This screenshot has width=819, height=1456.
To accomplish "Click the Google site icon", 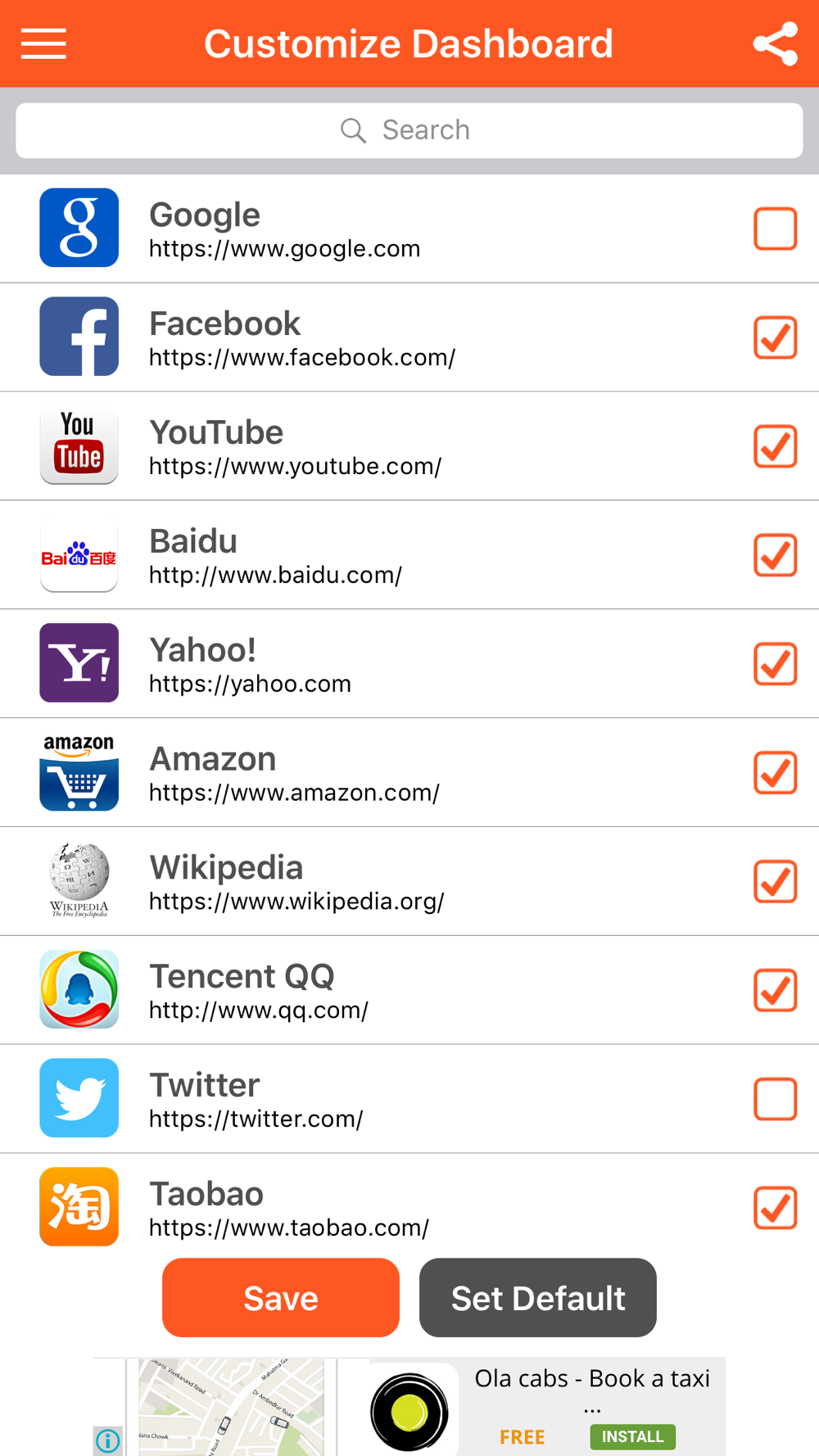I will tap(79, 228).
